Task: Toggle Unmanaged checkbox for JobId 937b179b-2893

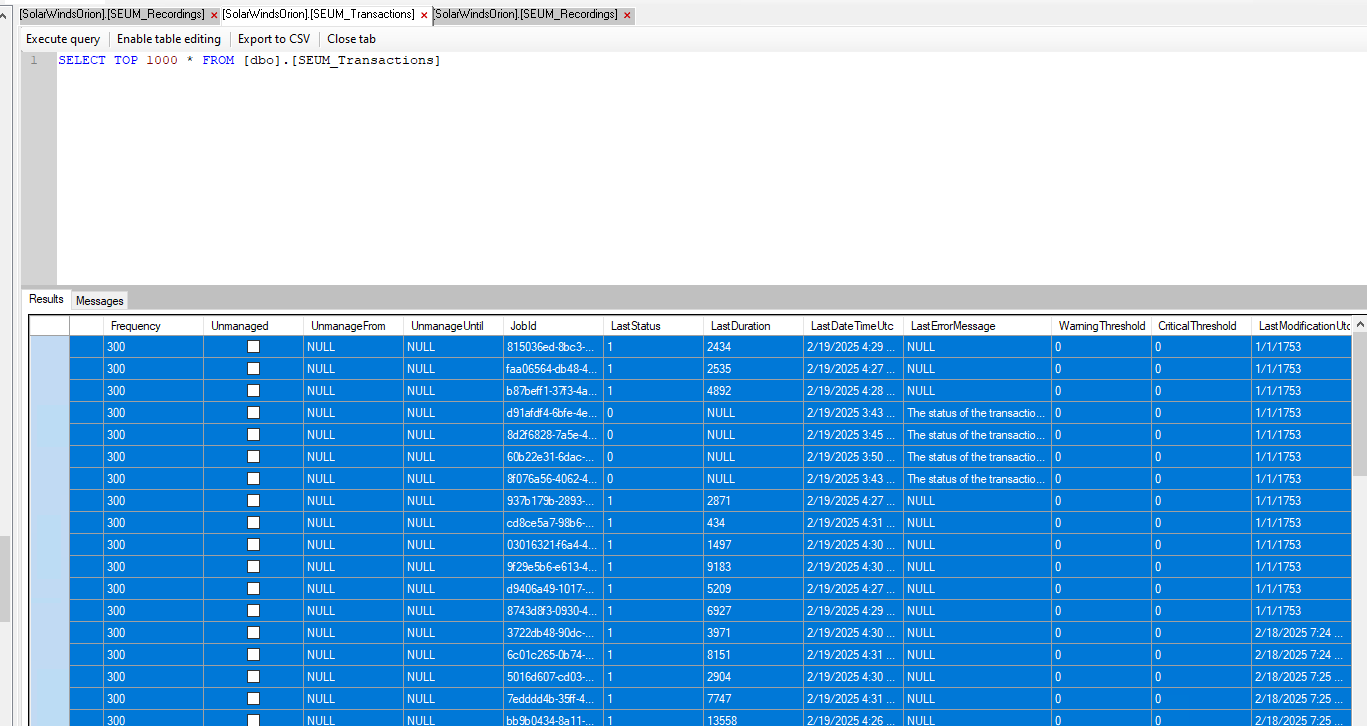Action: (253, 501)
